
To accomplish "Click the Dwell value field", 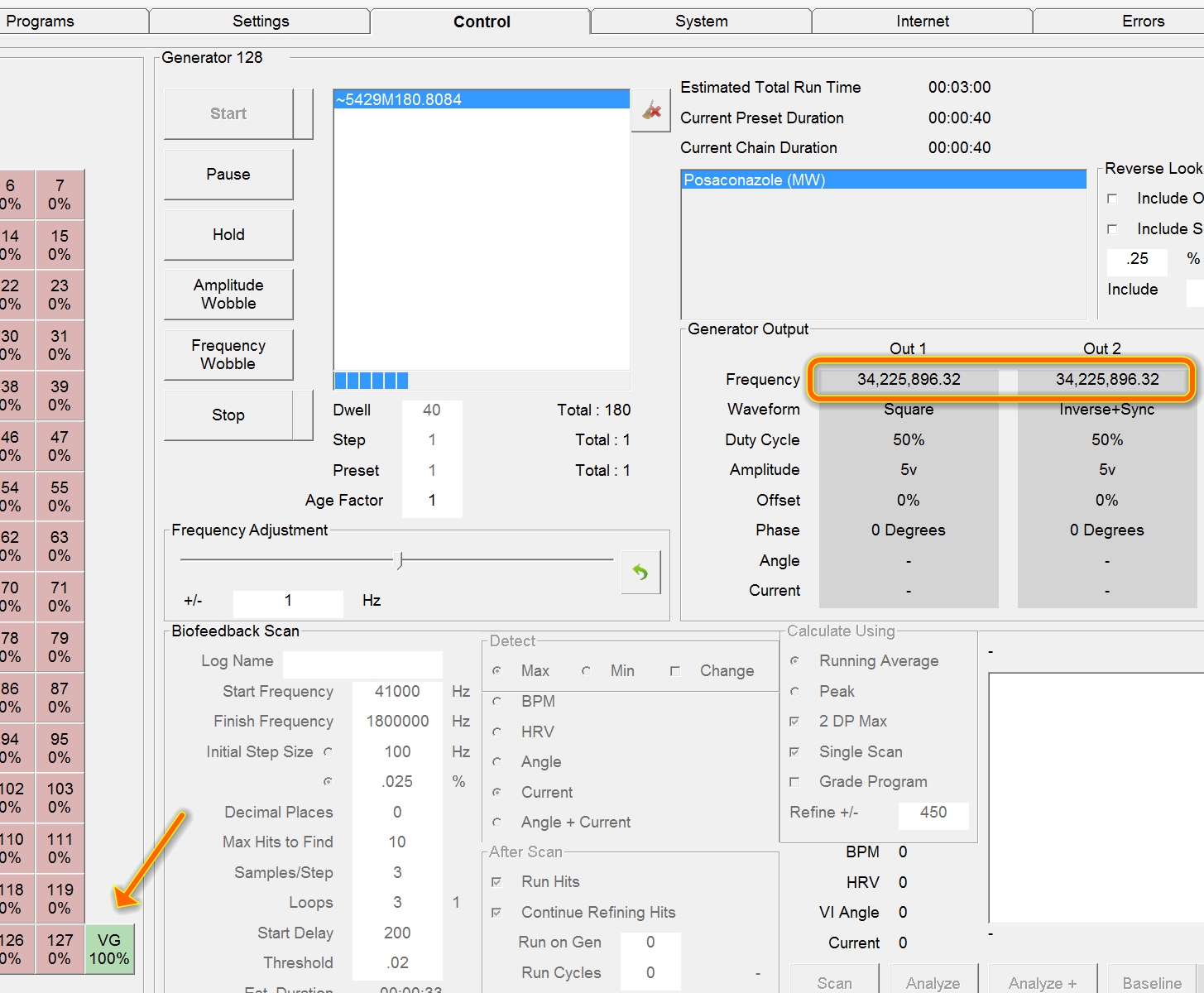I will tap(432, 410).
